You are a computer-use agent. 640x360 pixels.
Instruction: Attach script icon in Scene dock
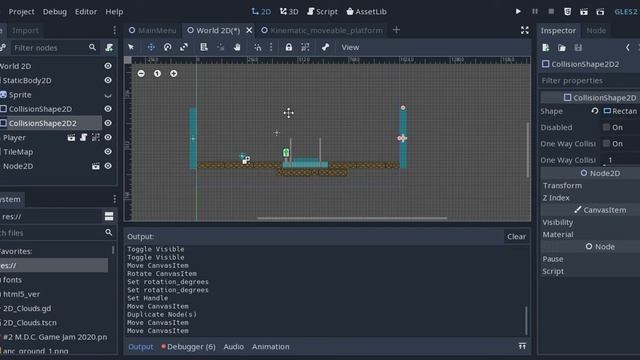point(109,48)
